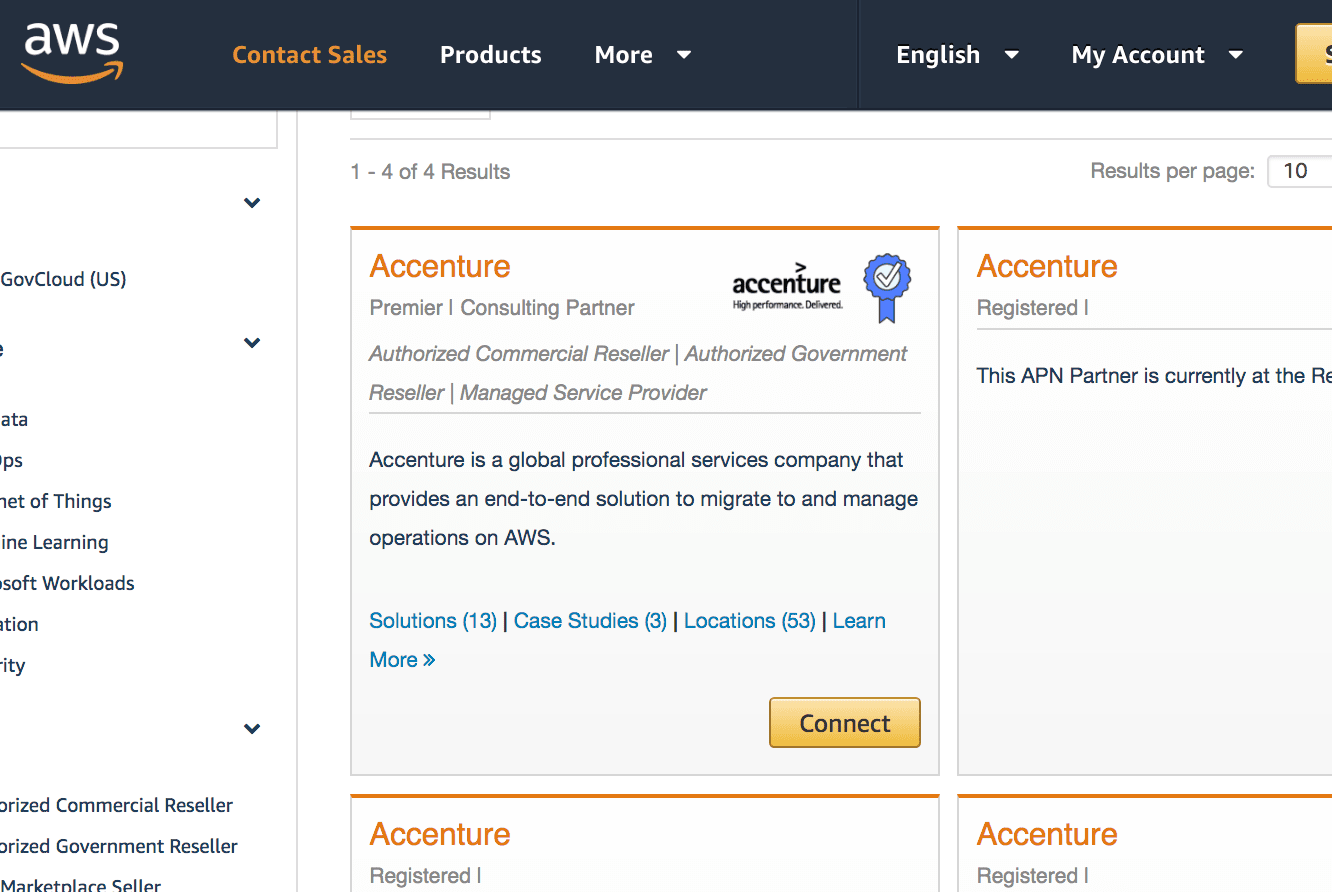Open the bottom-right Registered Accenture title
This screenshot has width=1332, height=892.
1047,834
